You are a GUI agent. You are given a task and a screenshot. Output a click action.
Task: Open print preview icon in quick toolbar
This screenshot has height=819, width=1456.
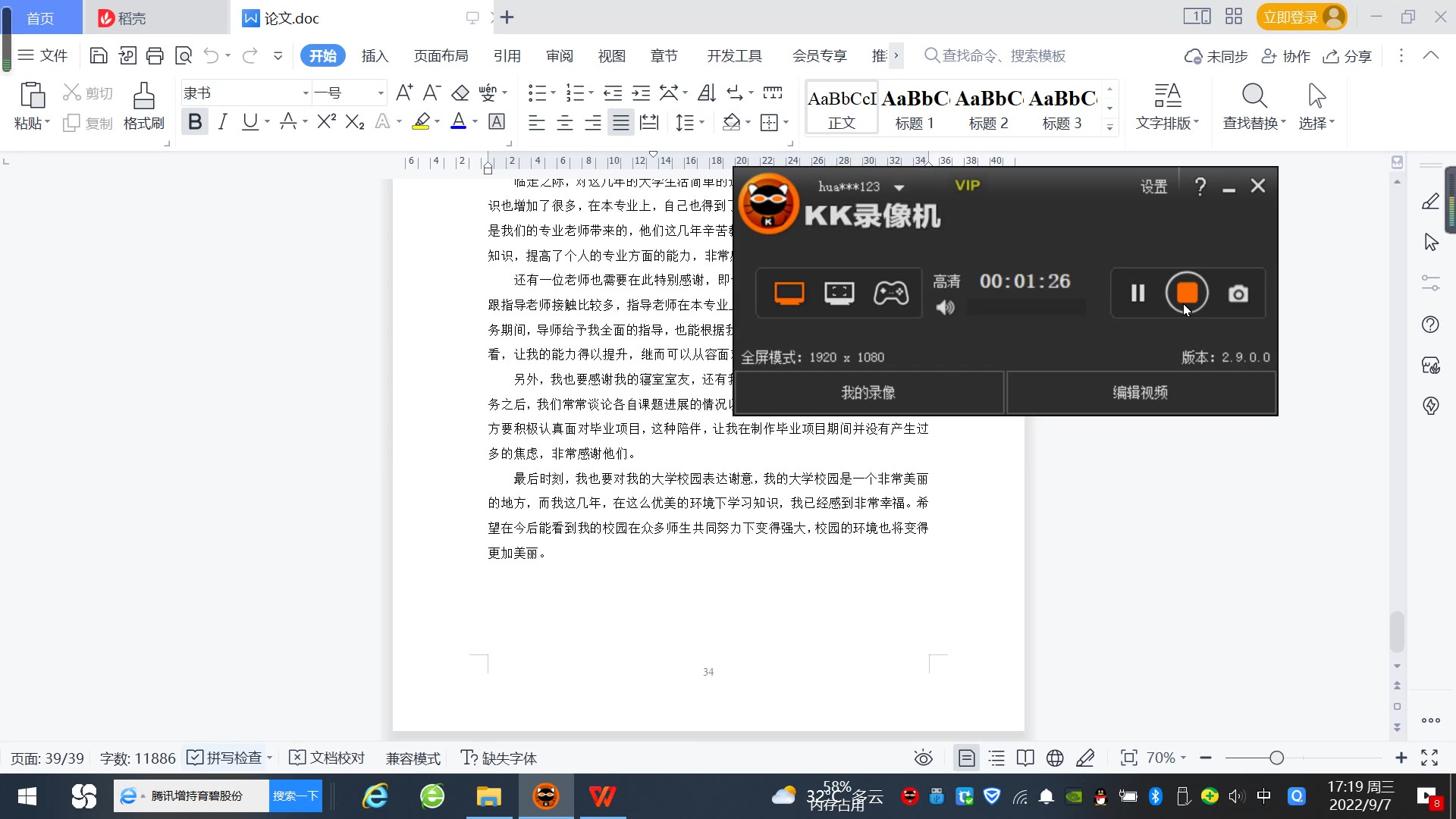(x=183, y=55)
